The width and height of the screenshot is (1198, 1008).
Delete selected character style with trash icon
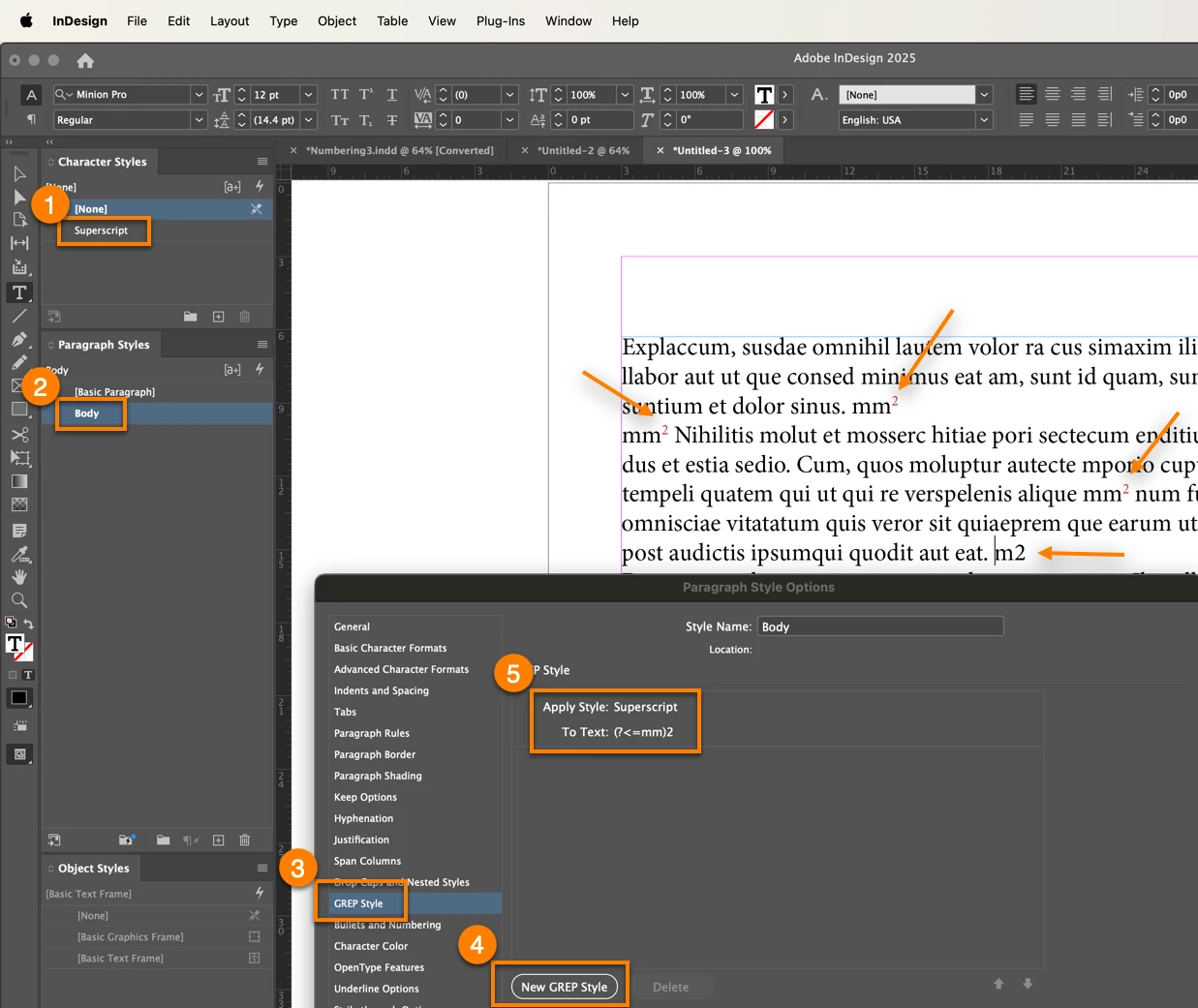click(244, 317)
